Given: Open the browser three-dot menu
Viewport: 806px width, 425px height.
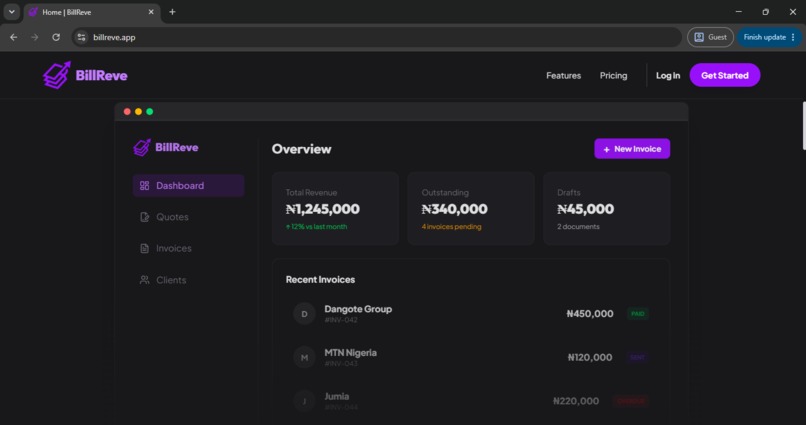Looking at the screenshot, I should pos(793,37).
